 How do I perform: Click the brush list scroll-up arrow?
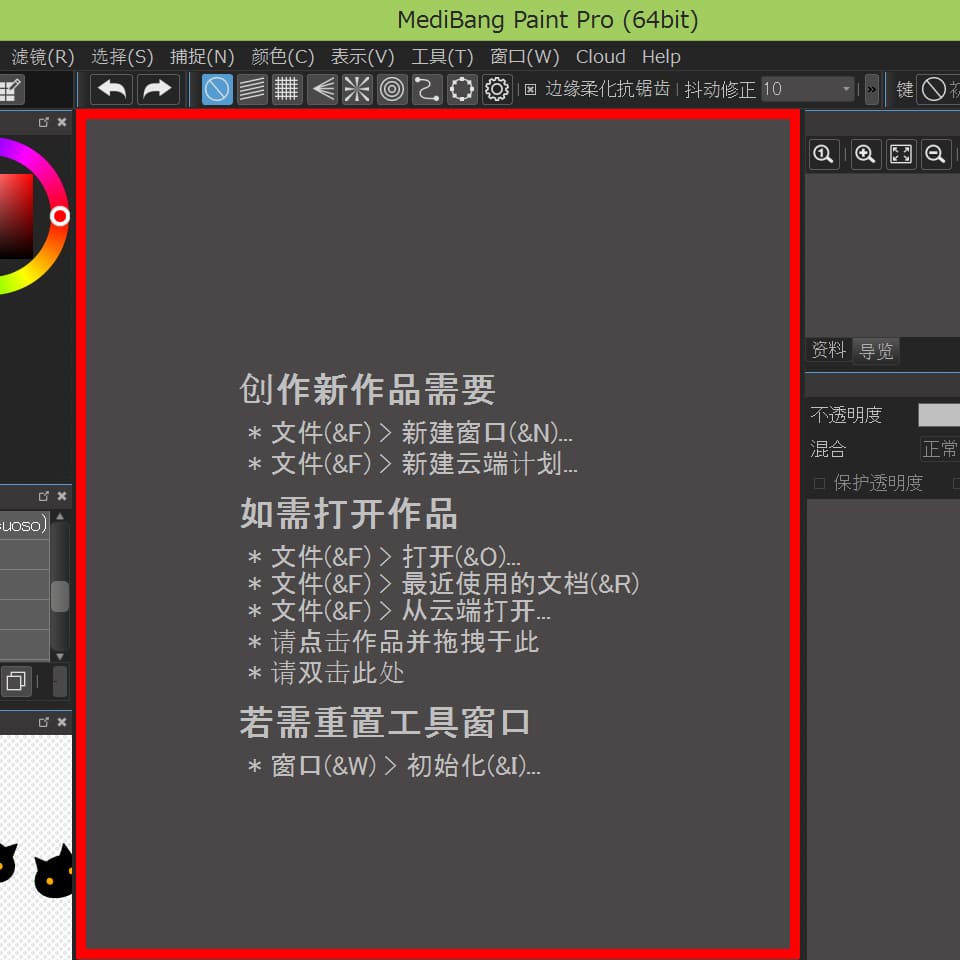point(60,516)
